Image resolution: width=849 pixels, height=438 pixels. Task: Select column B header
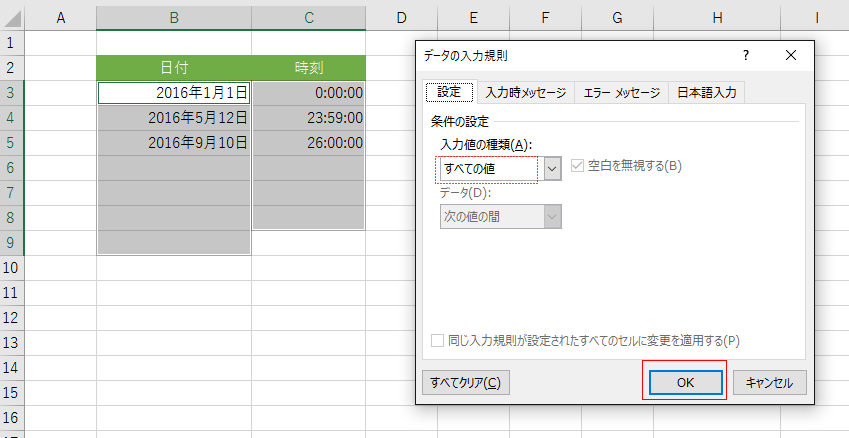pyautogui.click(x=174, y=17)
